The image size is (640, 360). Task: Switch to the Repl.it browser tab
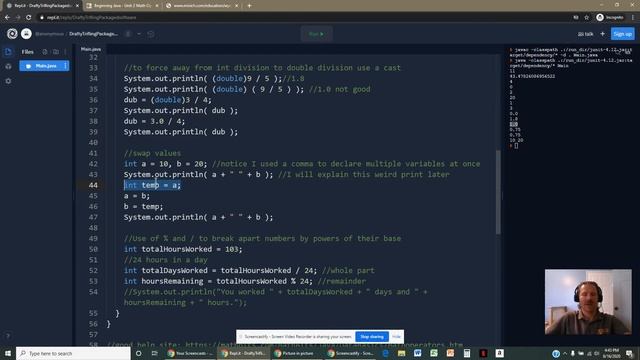[42, 6]
